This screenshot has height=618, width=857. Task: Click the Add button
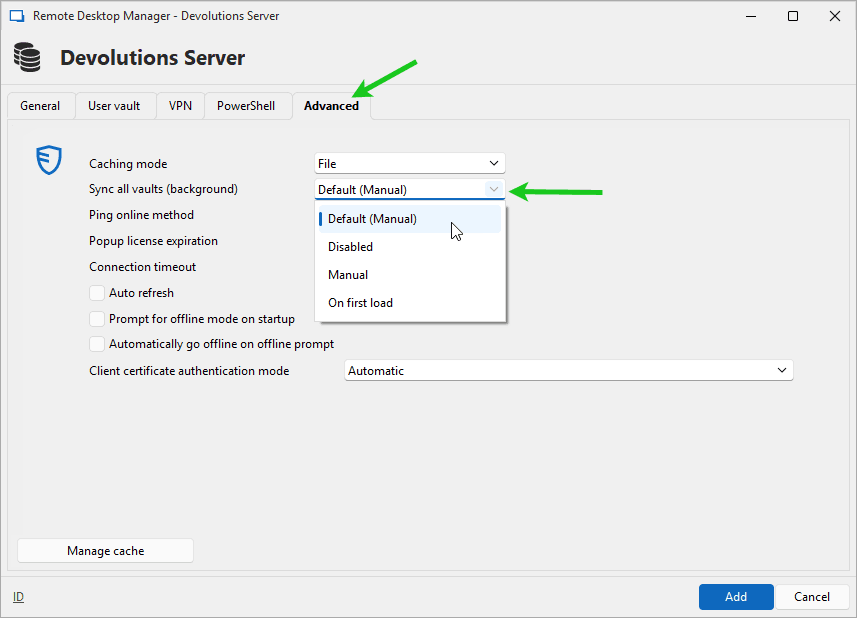coord(736,596)
